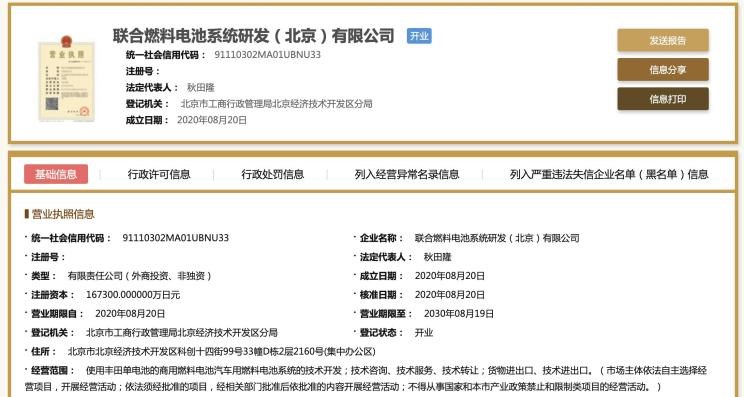Select header credit code 91110302MA01UBNU33
This screenshot has height=397, width=744.
tap(268, 55)
